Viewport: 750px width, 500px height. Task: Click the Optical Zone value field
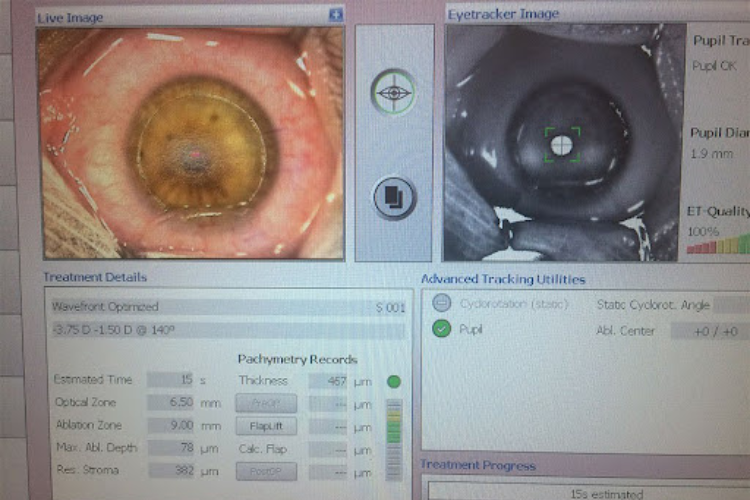coord(171,402)
